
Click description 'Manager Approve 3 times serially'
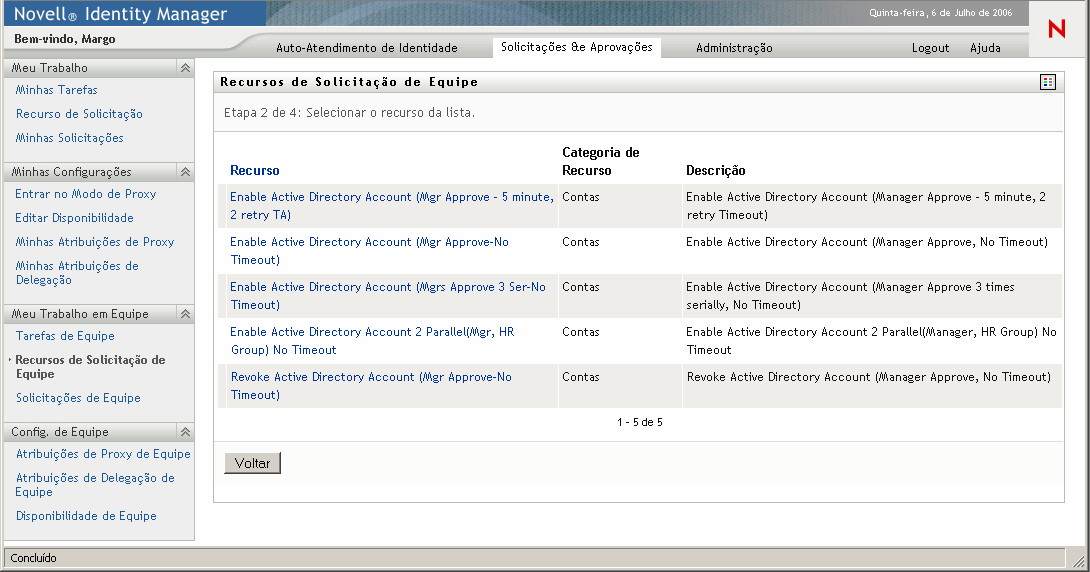coord(850,295)
